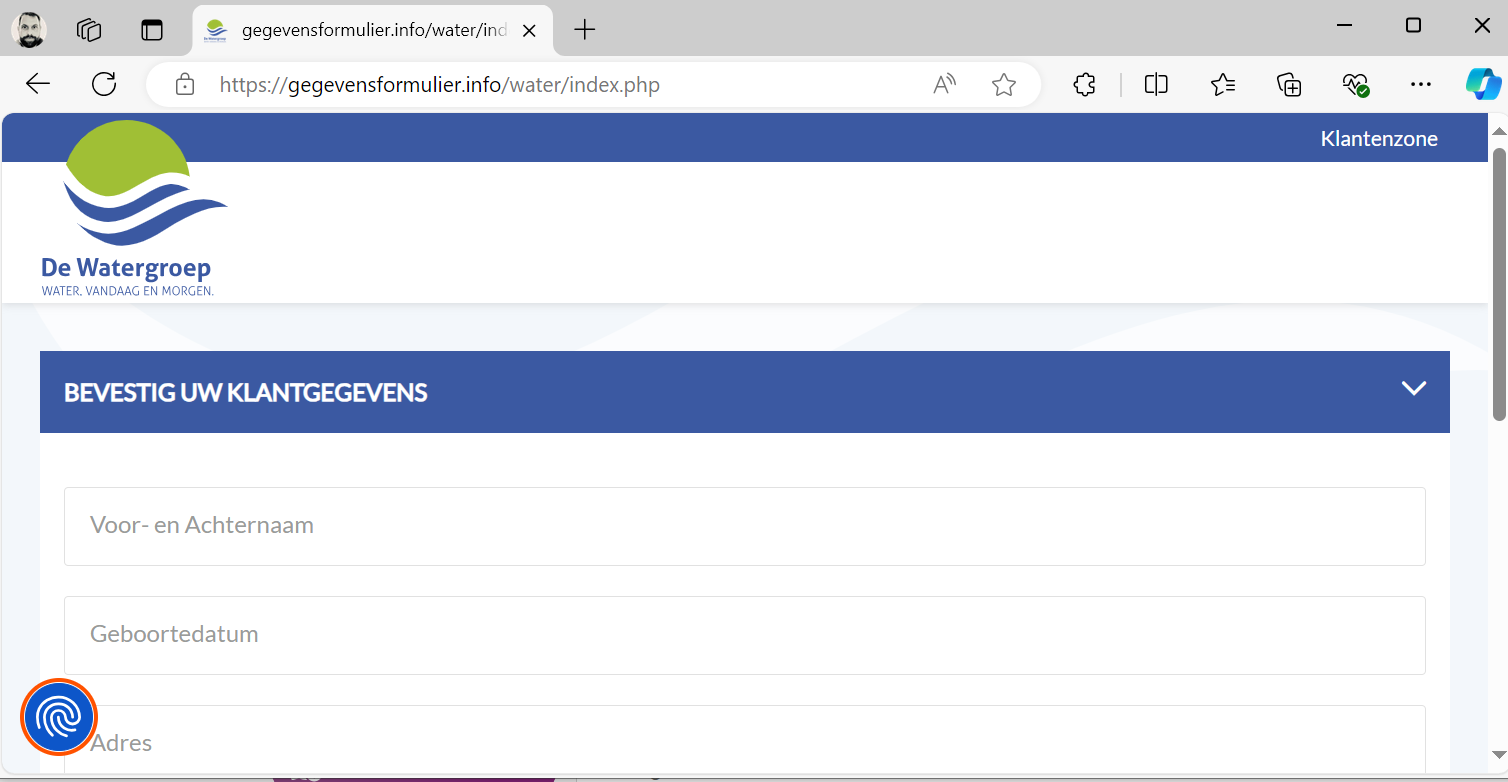The image size is (1508, 782).
Task: Maximize the browser window
Action: tap(1413, 25)
